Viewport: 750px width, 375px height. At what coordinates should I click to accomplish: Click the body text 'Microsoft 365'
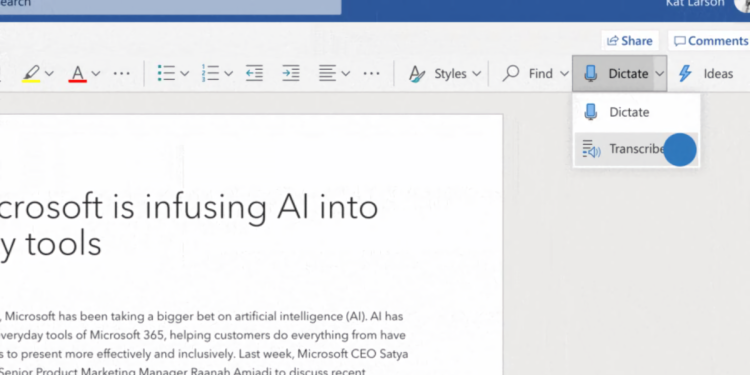[x=127, y=335]
